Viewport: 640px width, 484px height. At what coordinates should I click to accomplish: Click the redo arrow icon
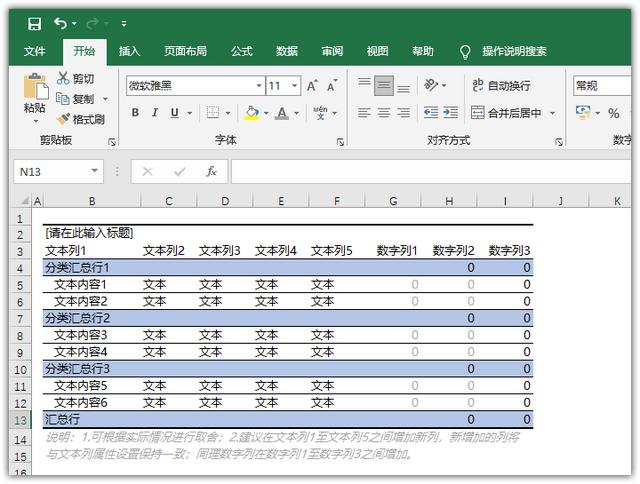pyautogui.click(x=92, y=23)
